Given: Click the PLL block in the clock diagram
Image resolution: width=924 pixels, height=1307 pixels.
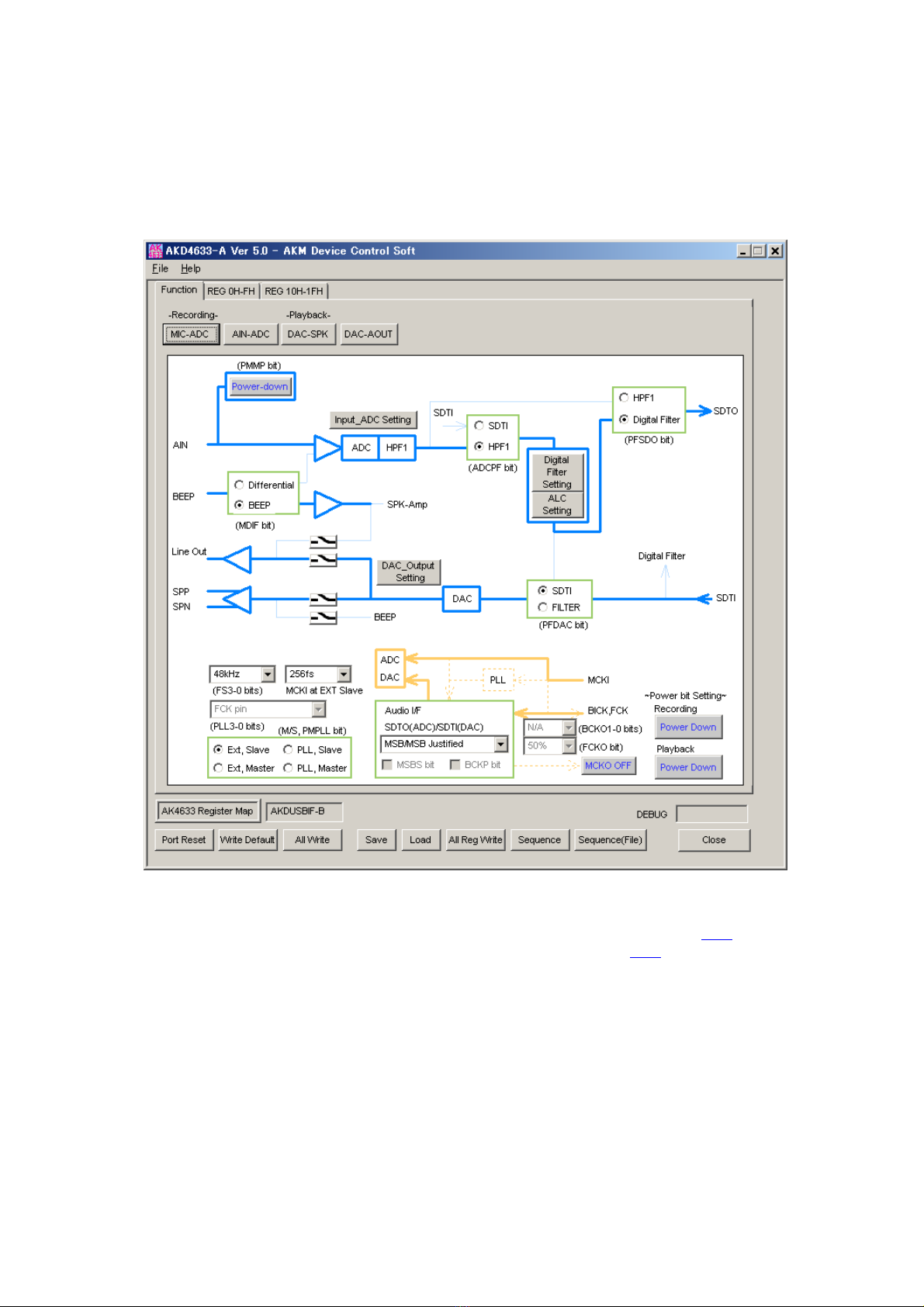Looking at the screenshot, I should click(498, 680).
